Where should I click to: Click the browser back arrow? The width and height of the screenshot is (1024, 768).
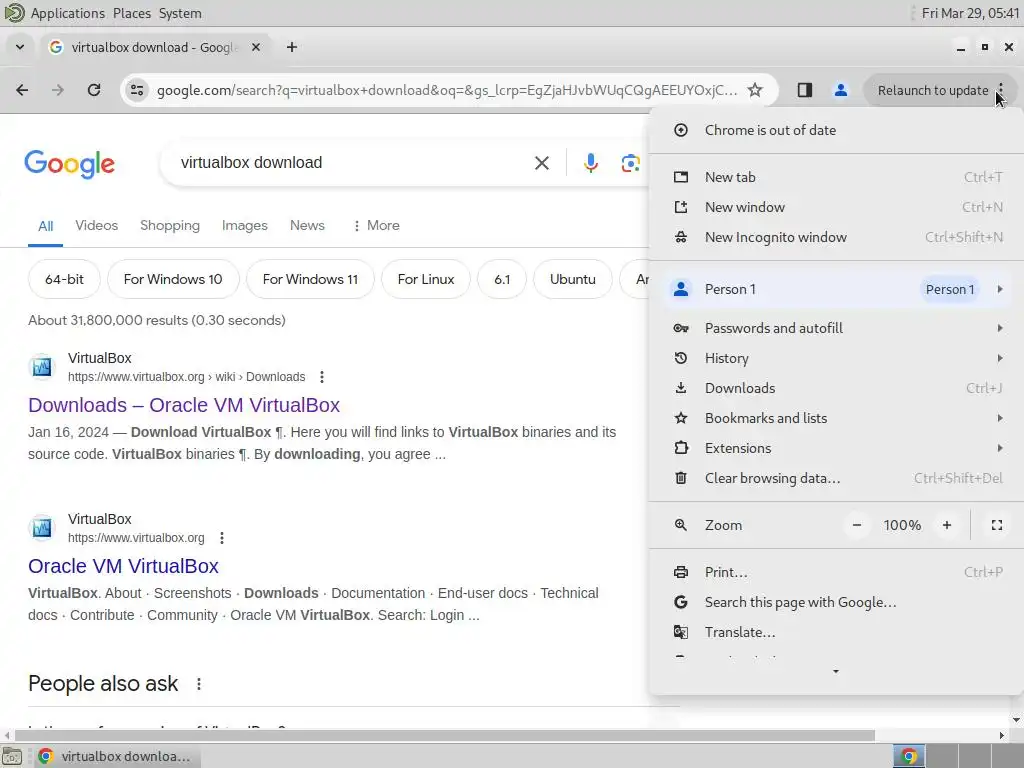22,90
